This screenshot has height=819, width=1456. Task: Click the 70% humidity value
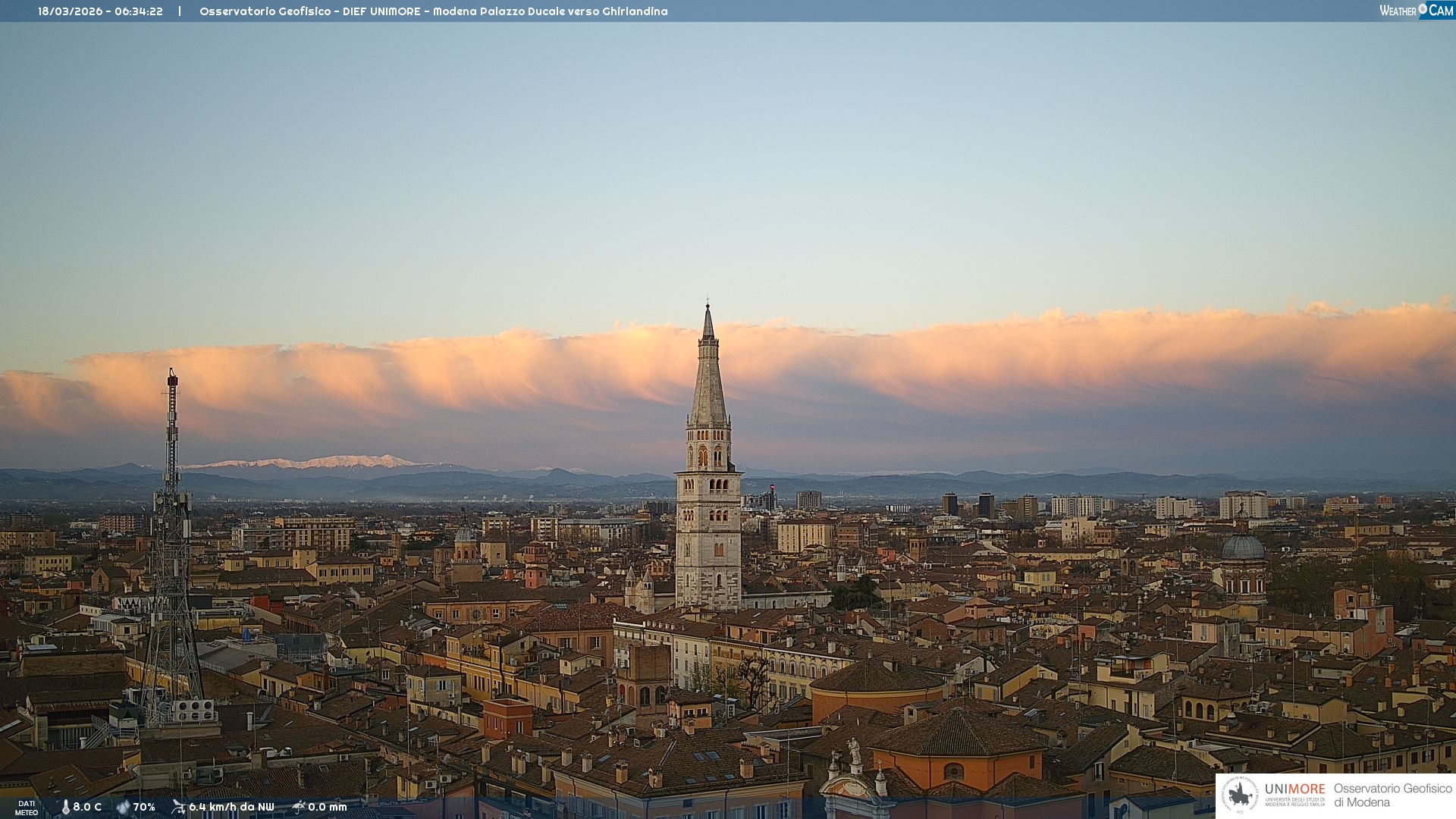tap(144, 808)
